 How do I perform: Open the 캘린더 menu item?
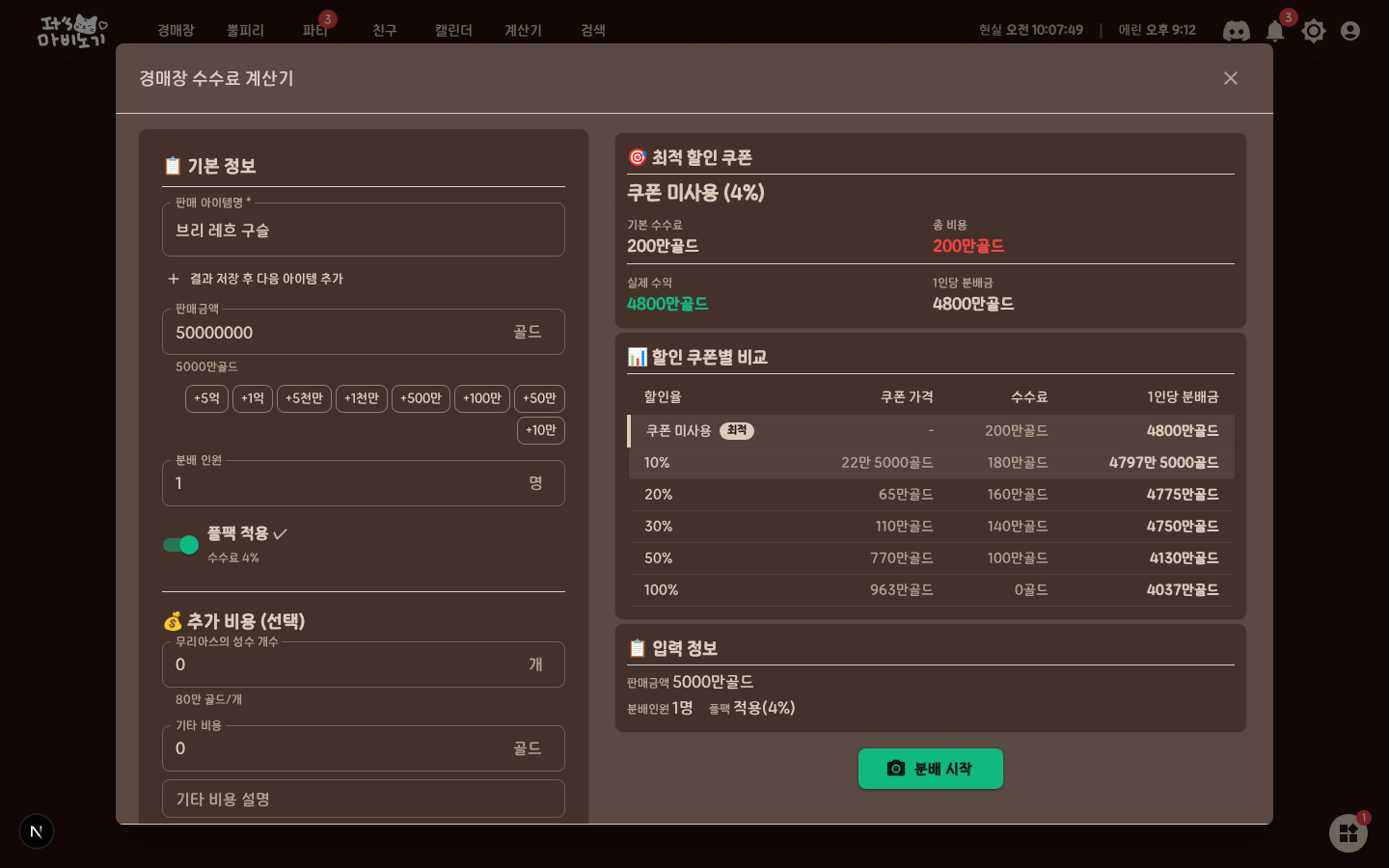[453, 31]
